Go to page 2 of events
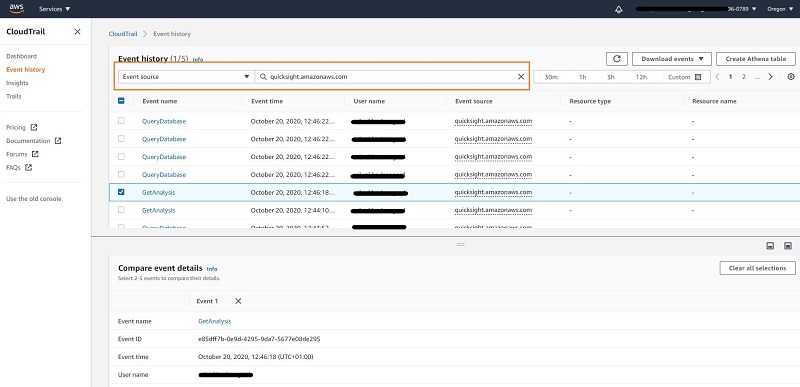 click(x=744, y=76)
